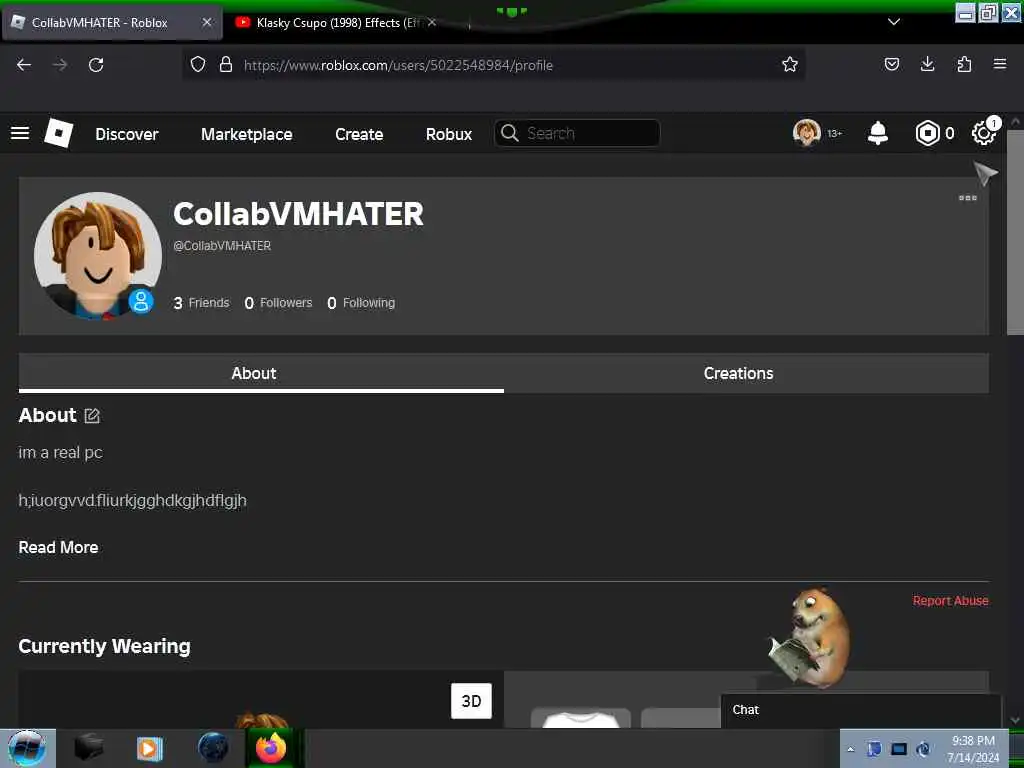Click the hamster reading book sticker
The height and width of the screenshot is (768, 1024).
coord(810,637)
